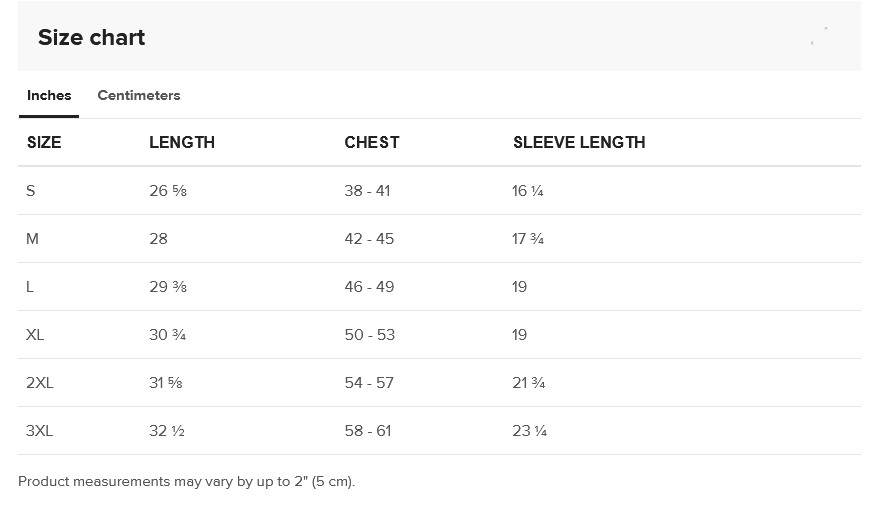
Task: Select the S size row label
Action: [31, 191]
